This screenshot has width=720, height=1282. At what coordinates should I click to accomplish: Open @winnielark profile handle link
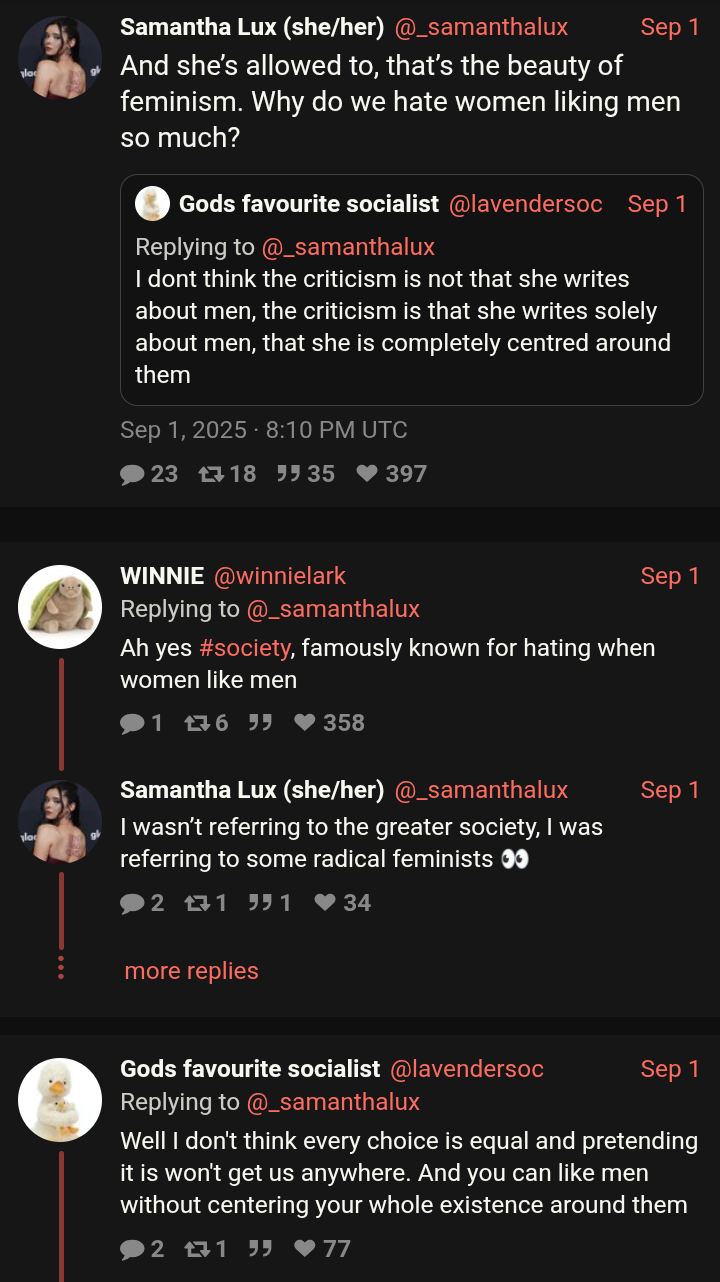point(280,576)
